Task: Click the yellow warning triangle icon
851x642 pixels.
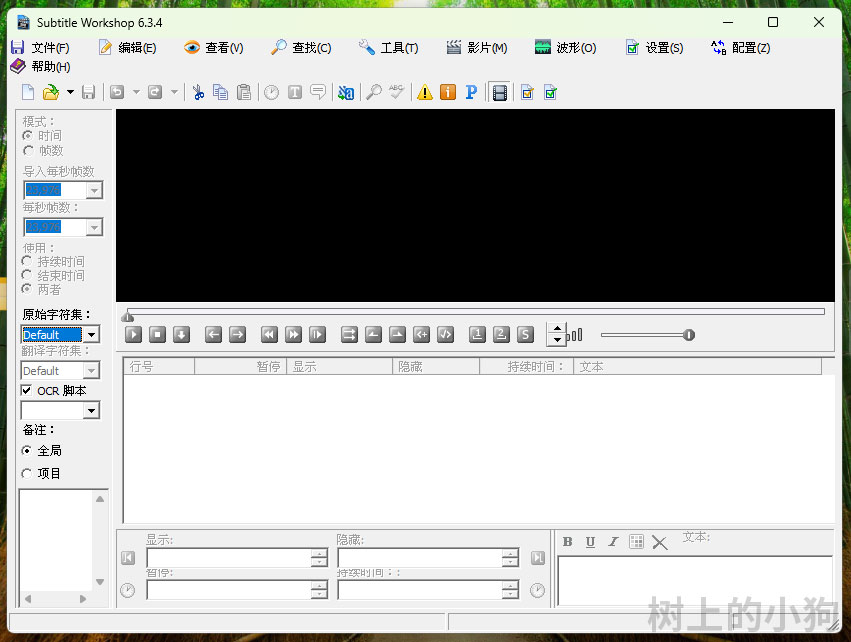Action: 425,92
